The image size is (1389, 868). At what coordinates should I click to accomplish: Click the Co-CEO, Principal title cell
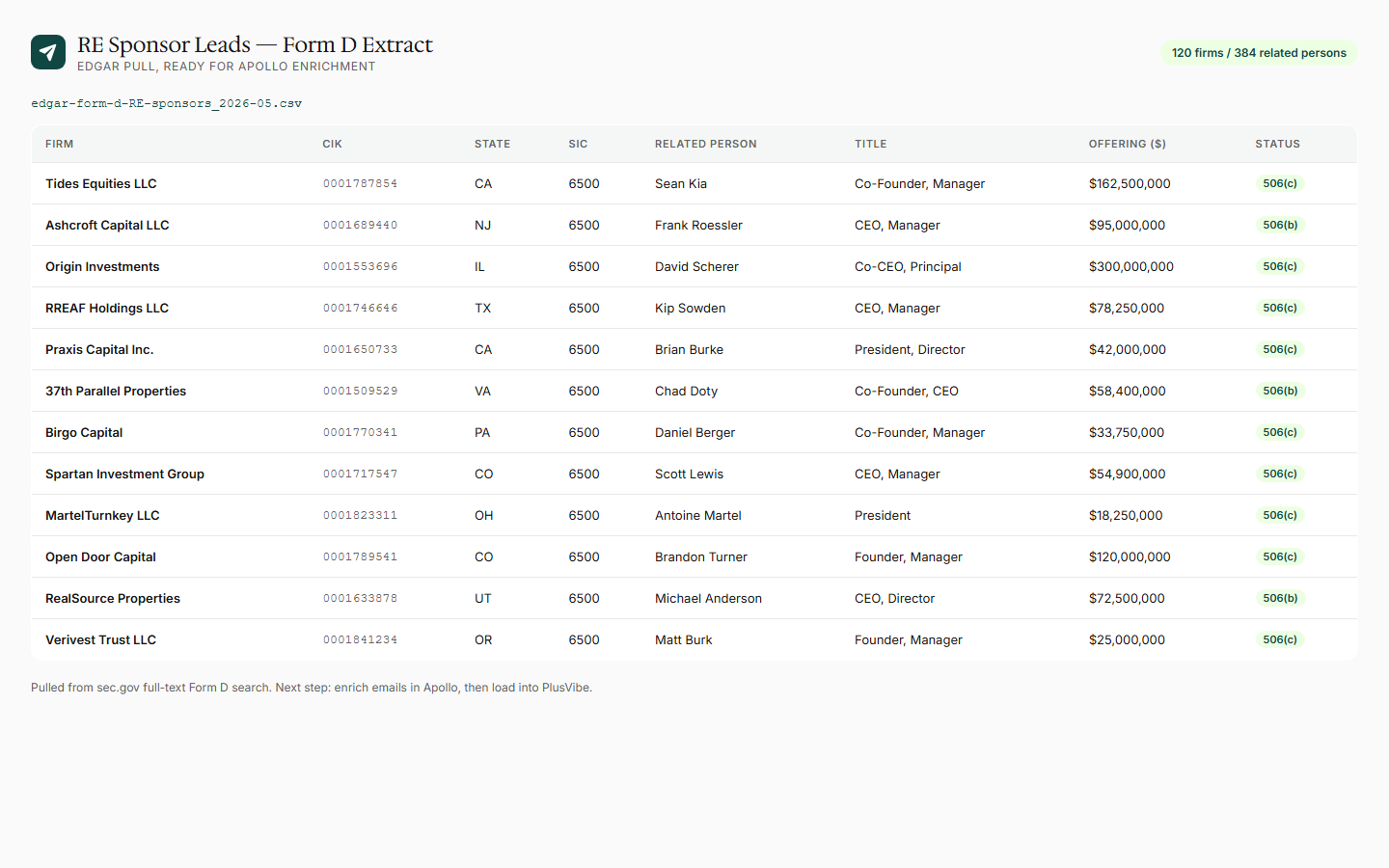point(908,266)
